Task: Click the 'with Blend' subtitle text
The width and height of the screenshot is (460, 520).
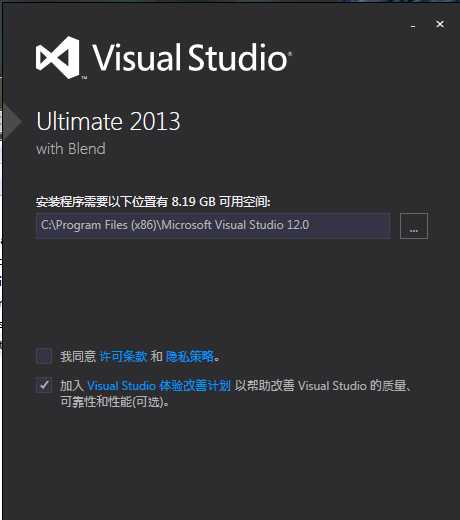Action: (x=71, y=149)
